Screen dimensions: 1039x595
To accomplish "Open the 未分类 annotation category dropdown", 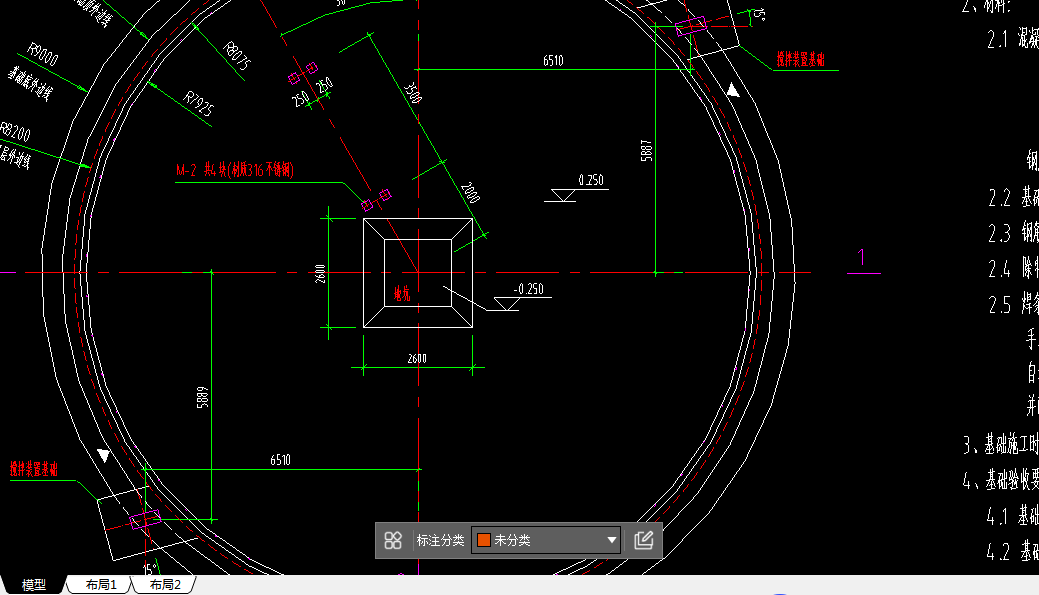I will (x=546, y=541).
